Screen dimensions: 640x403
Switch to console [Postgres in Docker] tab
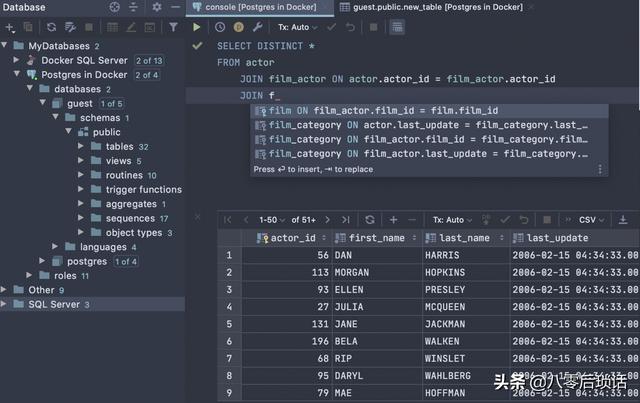tap(260, 7)
